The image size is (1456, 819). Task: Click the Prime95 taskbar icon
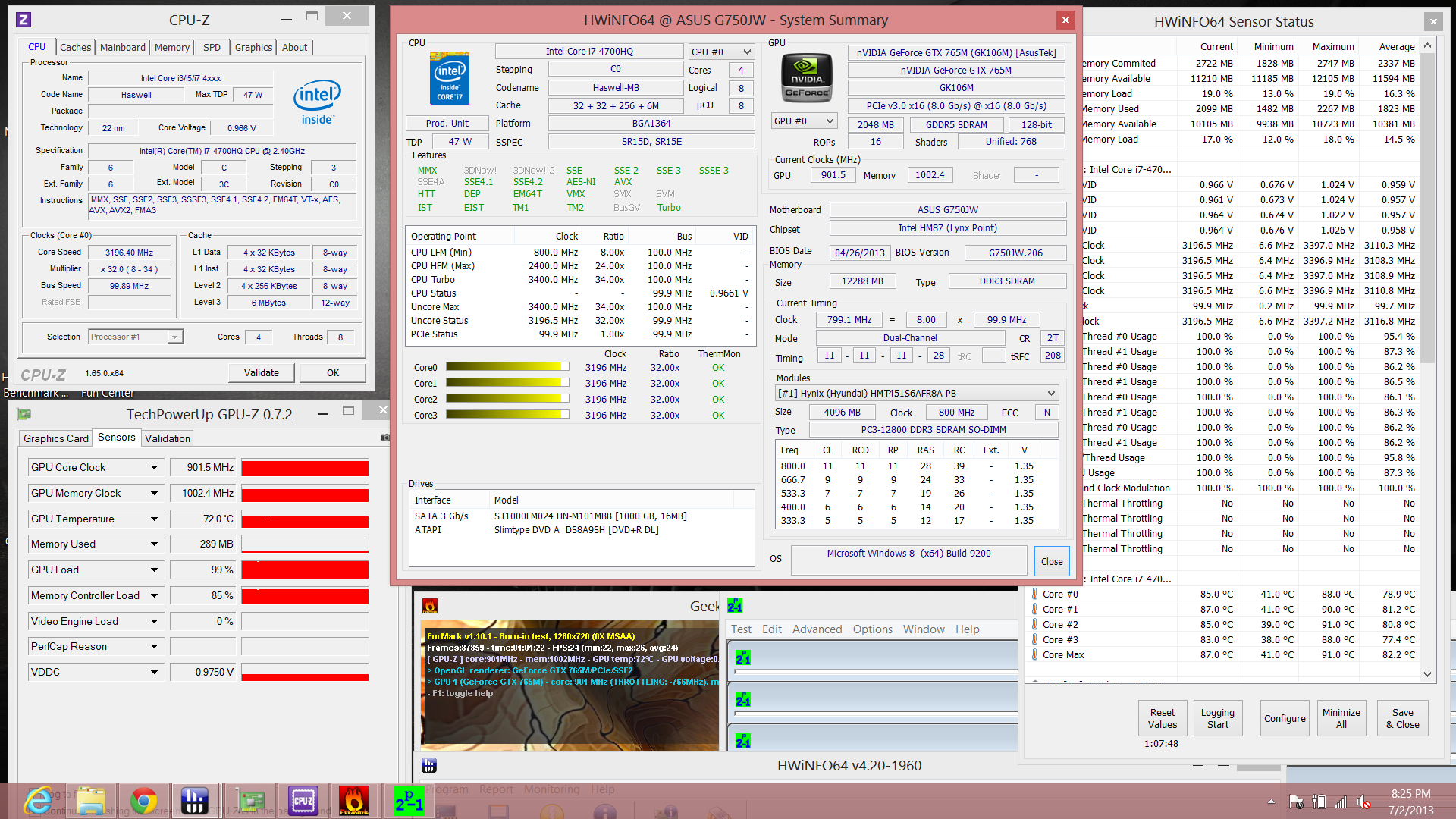click(409, 800)
